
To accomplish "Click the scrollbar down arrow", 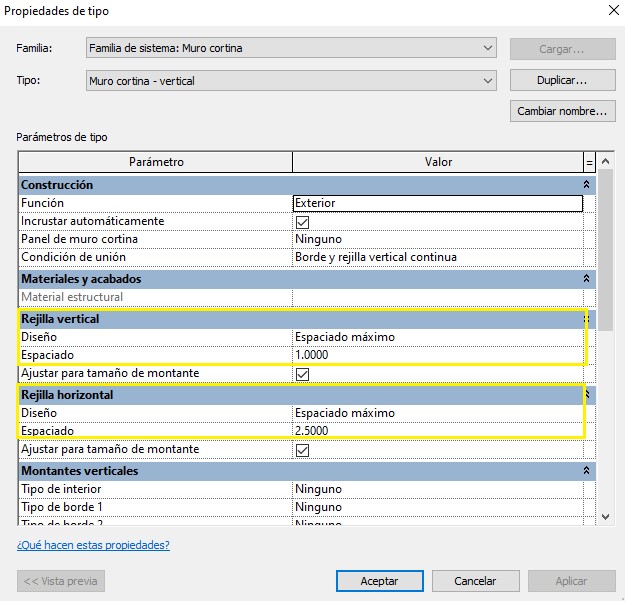I will 604,517.
